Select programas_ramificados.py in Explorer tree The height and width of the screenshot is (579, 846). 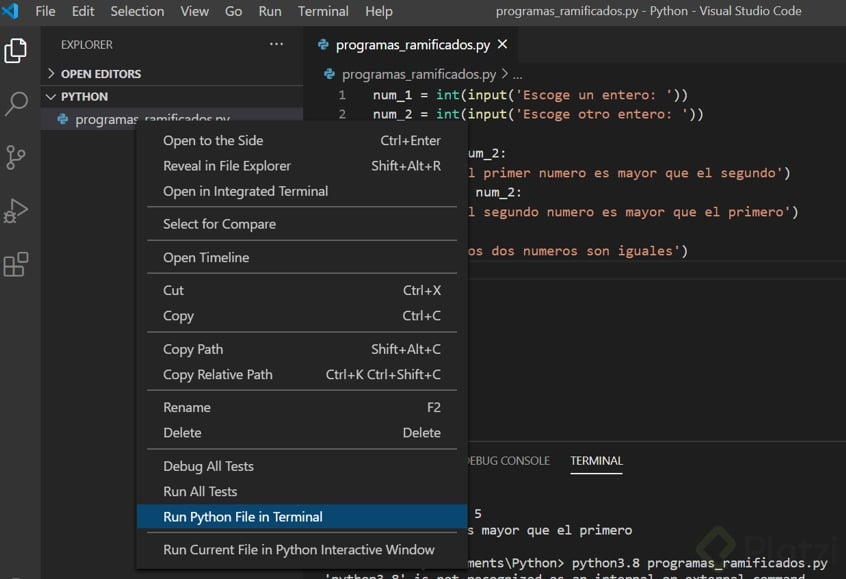(x=172, y=118)
